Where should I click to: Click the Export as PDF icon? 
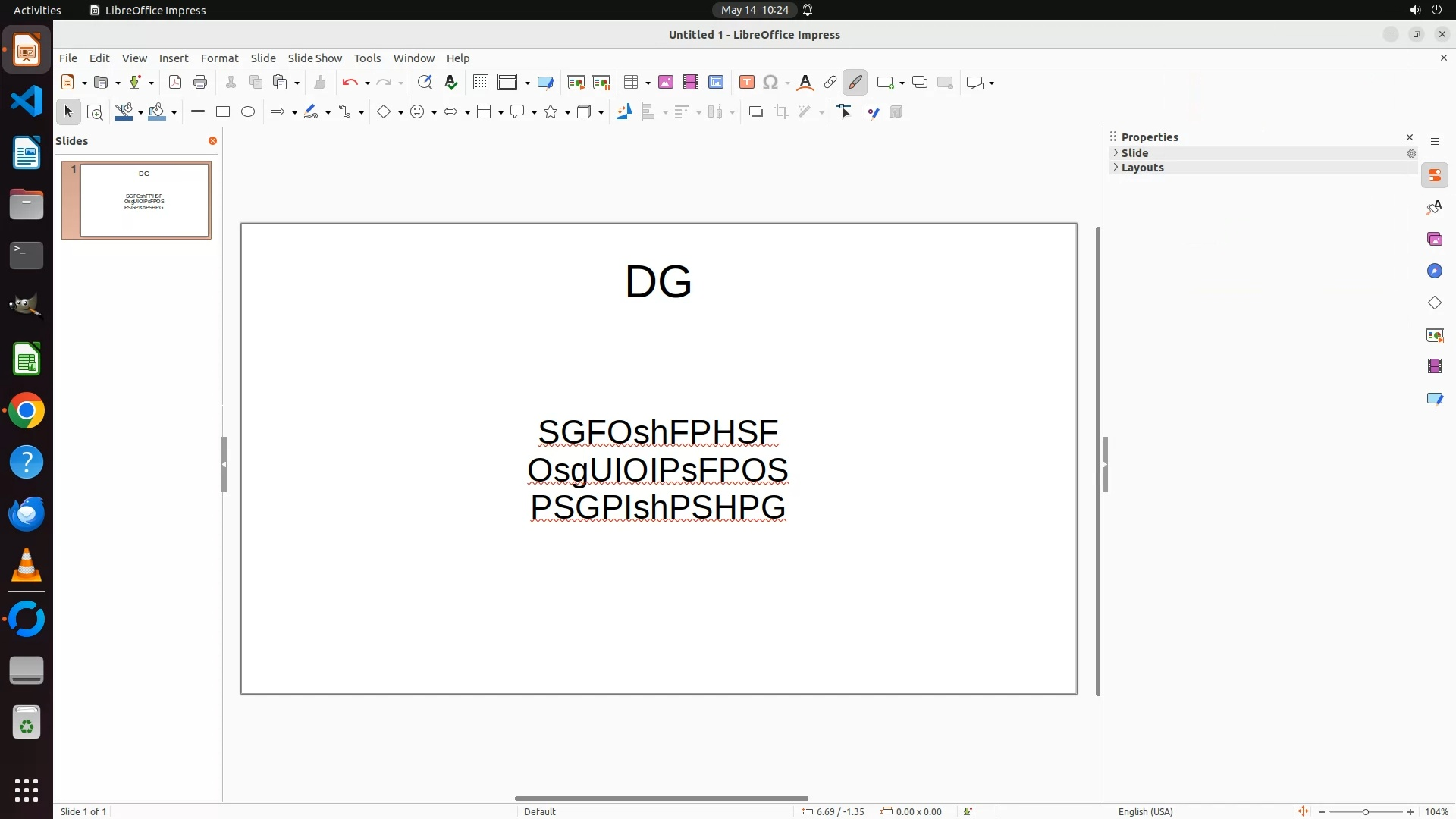tap(175, 83)
